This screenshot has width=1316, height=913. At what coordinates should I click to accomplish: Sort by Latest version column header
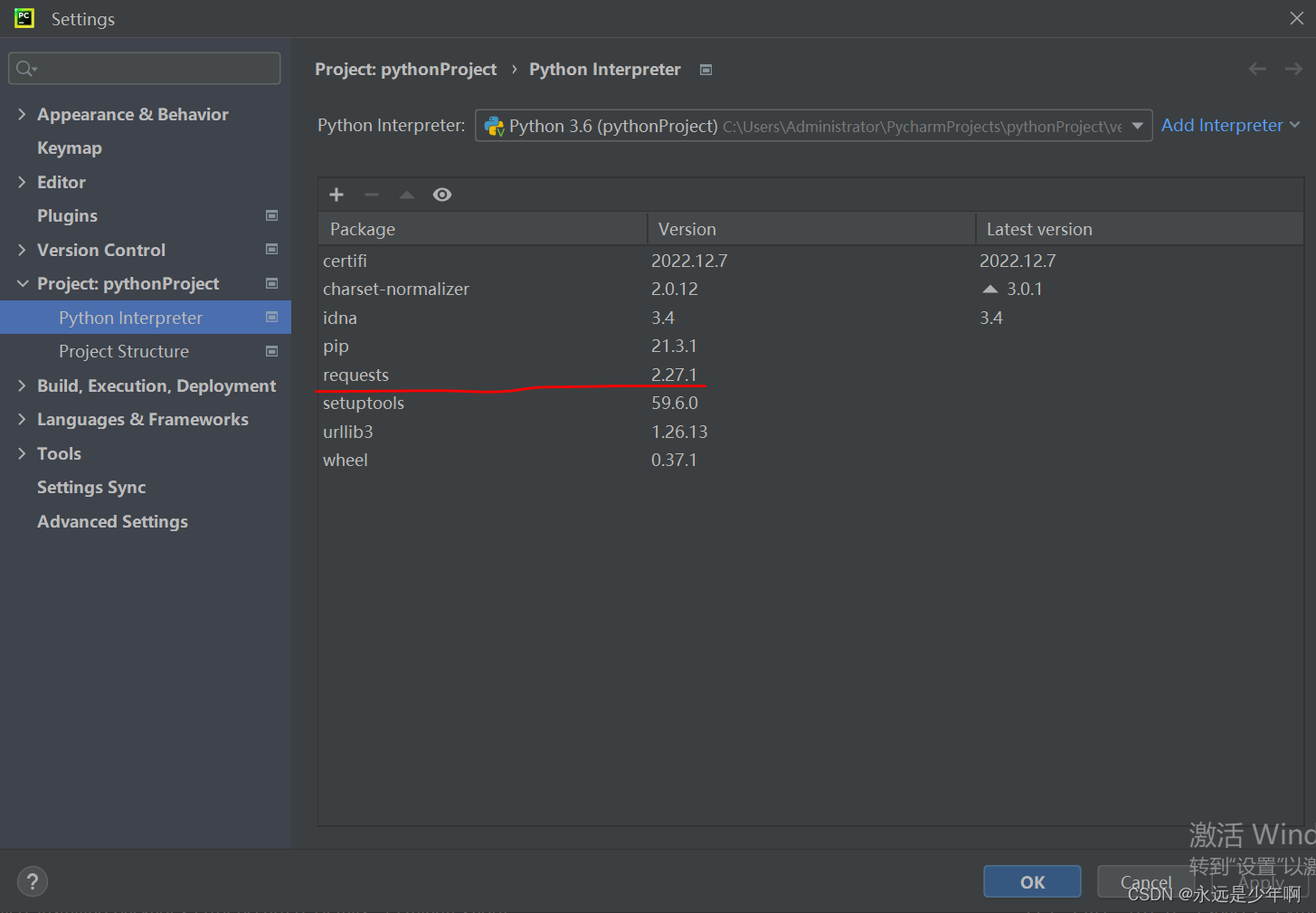point(1140,229)
